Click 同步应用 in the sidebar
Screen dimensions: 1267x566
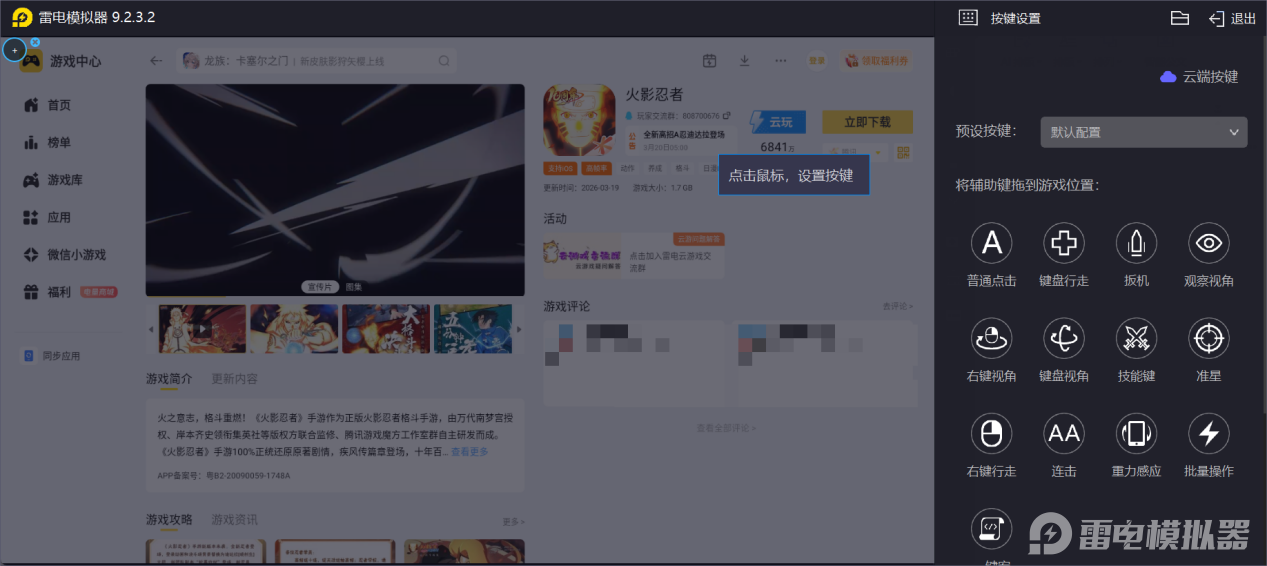tap(52, 356)
